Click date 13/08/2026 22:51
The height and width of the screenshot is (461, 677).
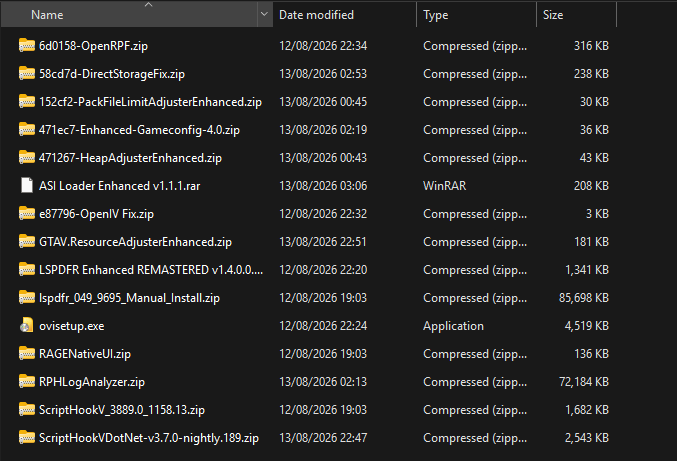[323, 242]
